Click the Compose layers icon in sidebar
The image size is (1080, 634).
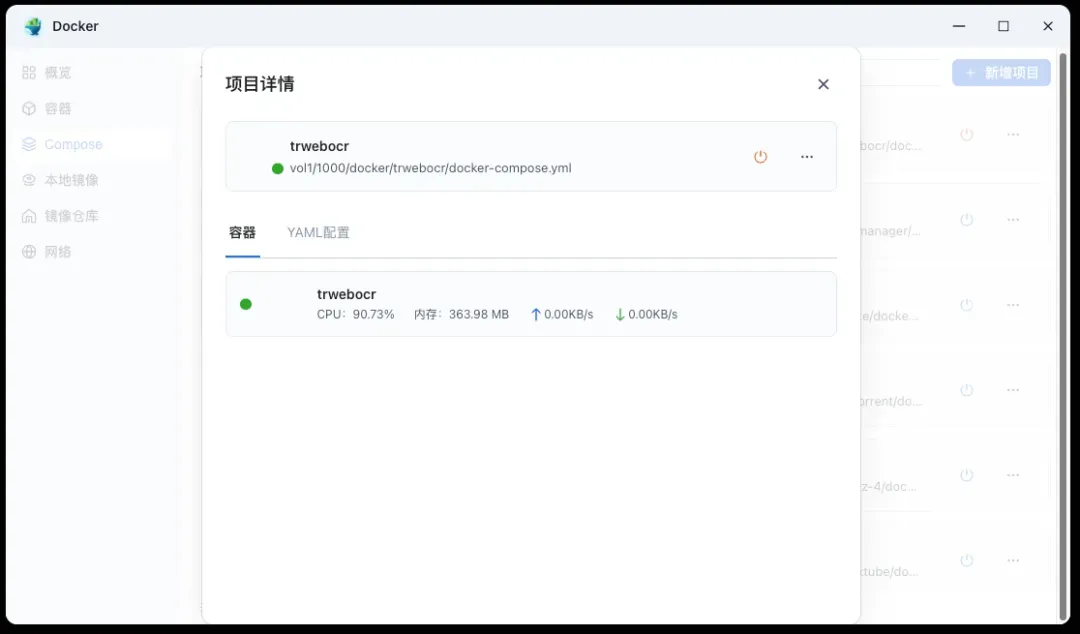(x=29, y=144)
